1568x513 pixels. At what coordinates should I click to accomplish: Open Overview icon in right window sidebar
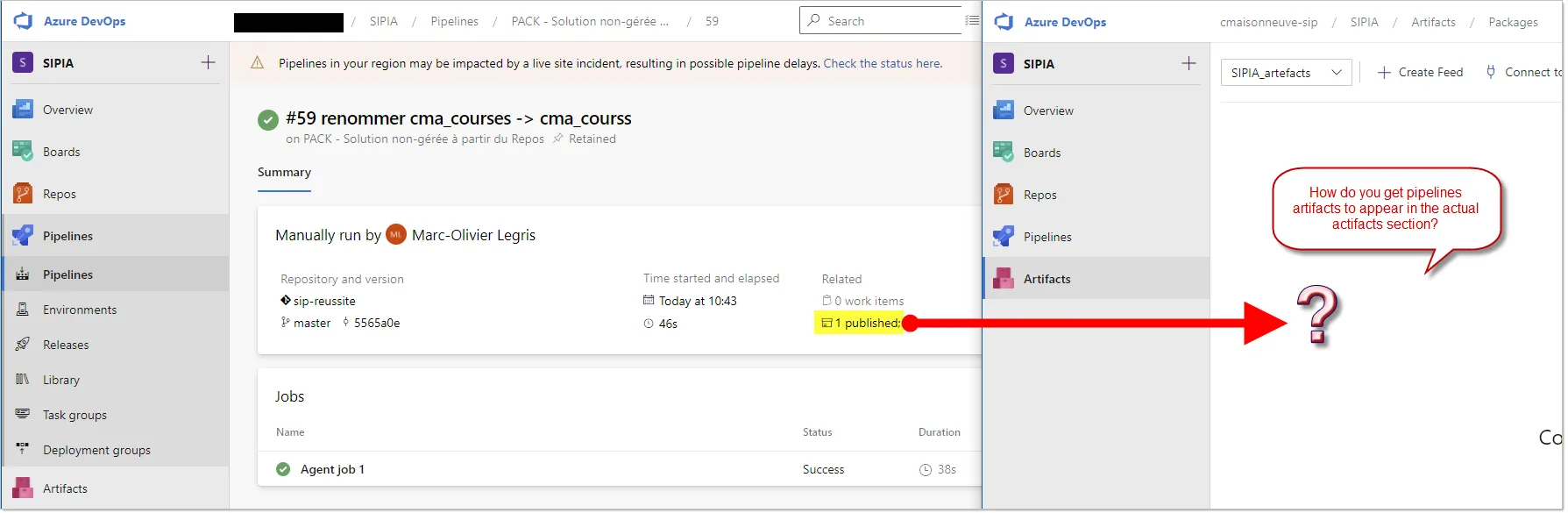(x=1004, y=110)
